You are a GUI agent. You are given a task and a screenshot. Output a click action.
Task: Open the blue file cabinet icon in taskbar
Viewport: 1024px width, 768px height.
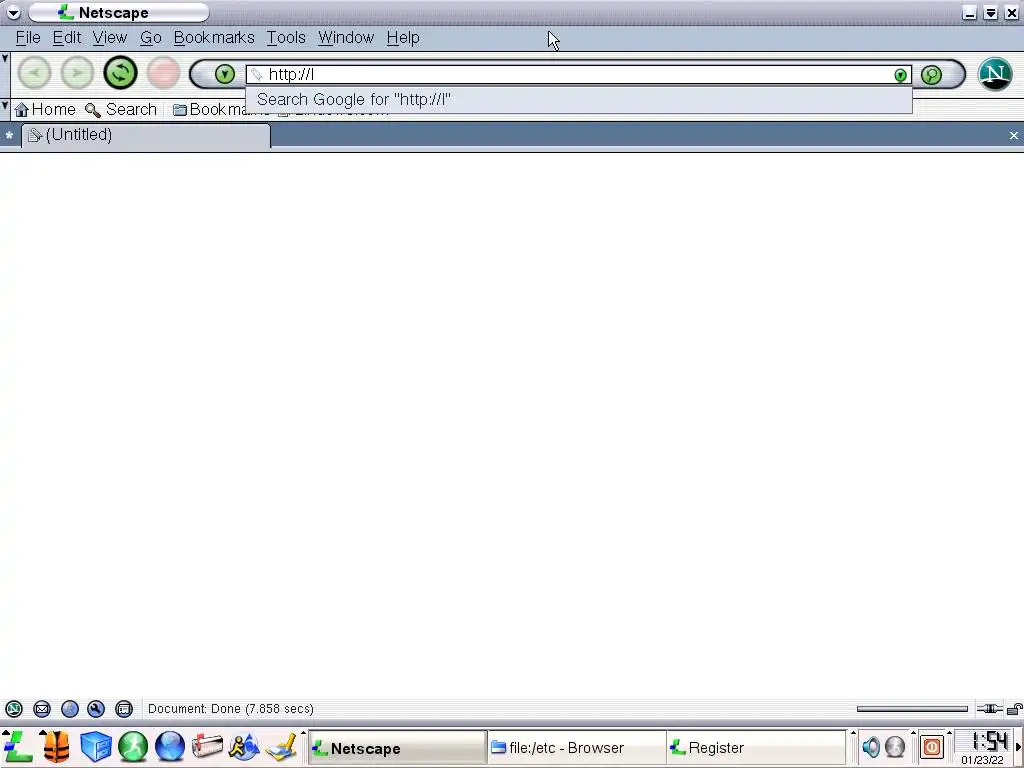(x=95, y=748)
